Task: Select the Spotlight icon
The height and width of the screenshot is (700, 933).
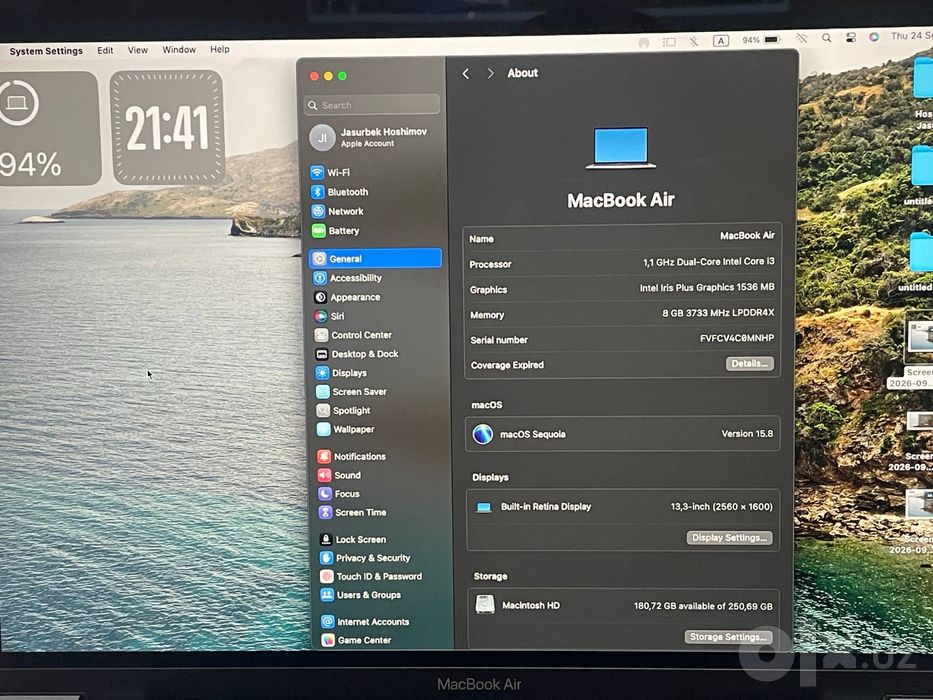Action: pyautogui.click(x=323, y=411)
